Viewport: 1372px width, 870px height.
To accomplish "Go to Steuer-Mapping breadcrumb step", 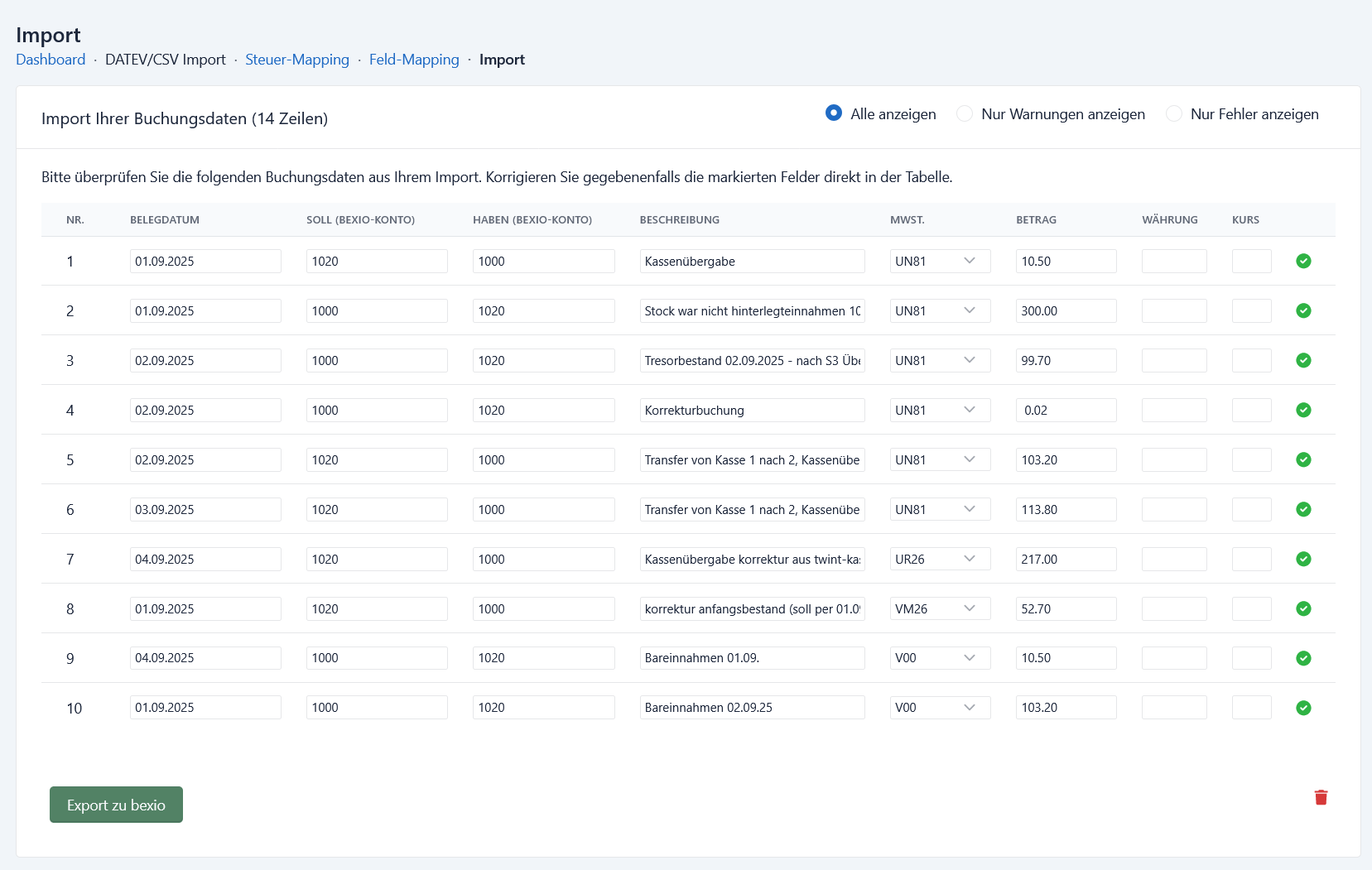I will (x=297, y=60).
